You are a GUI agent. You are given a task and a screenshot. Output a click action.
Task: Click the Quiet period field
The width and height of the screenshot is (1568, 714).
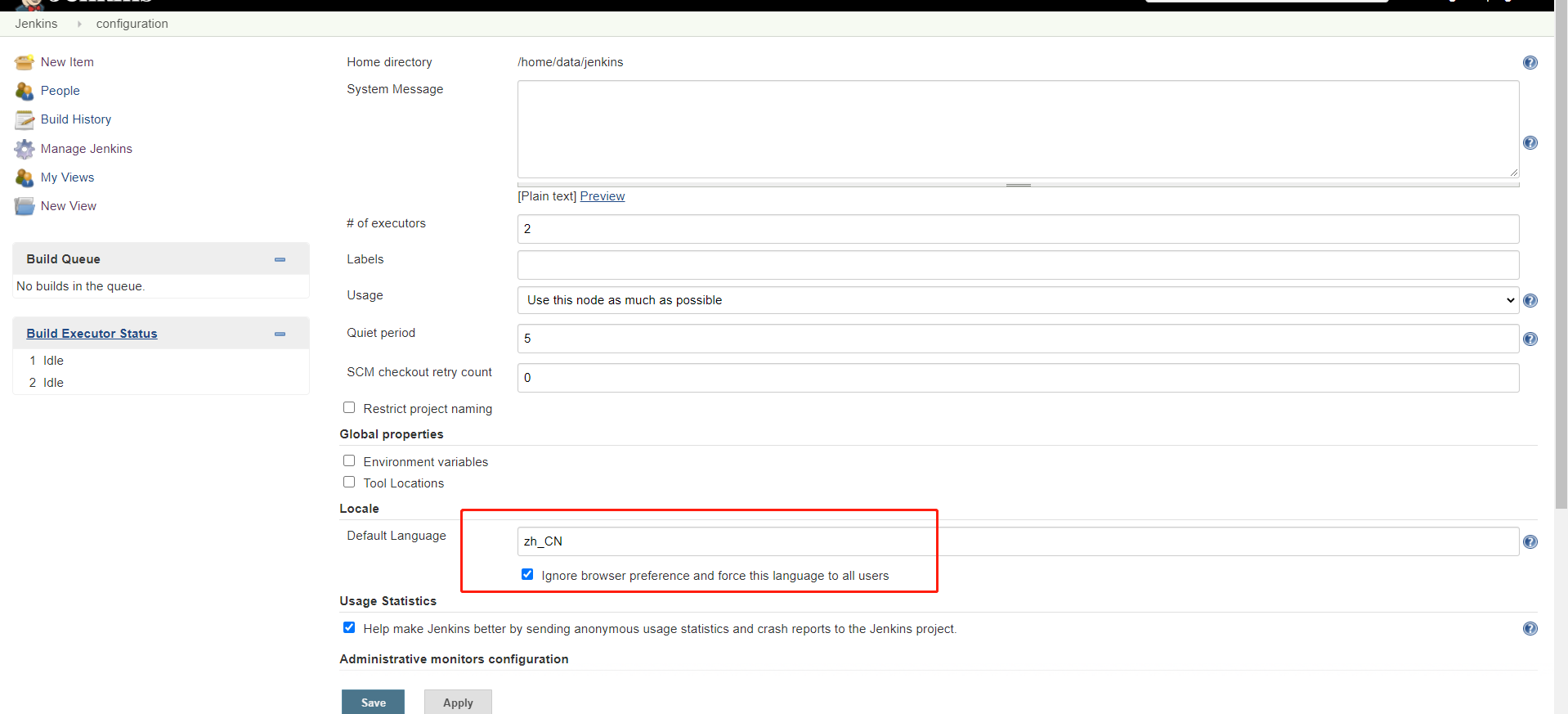pos(1018,339)
